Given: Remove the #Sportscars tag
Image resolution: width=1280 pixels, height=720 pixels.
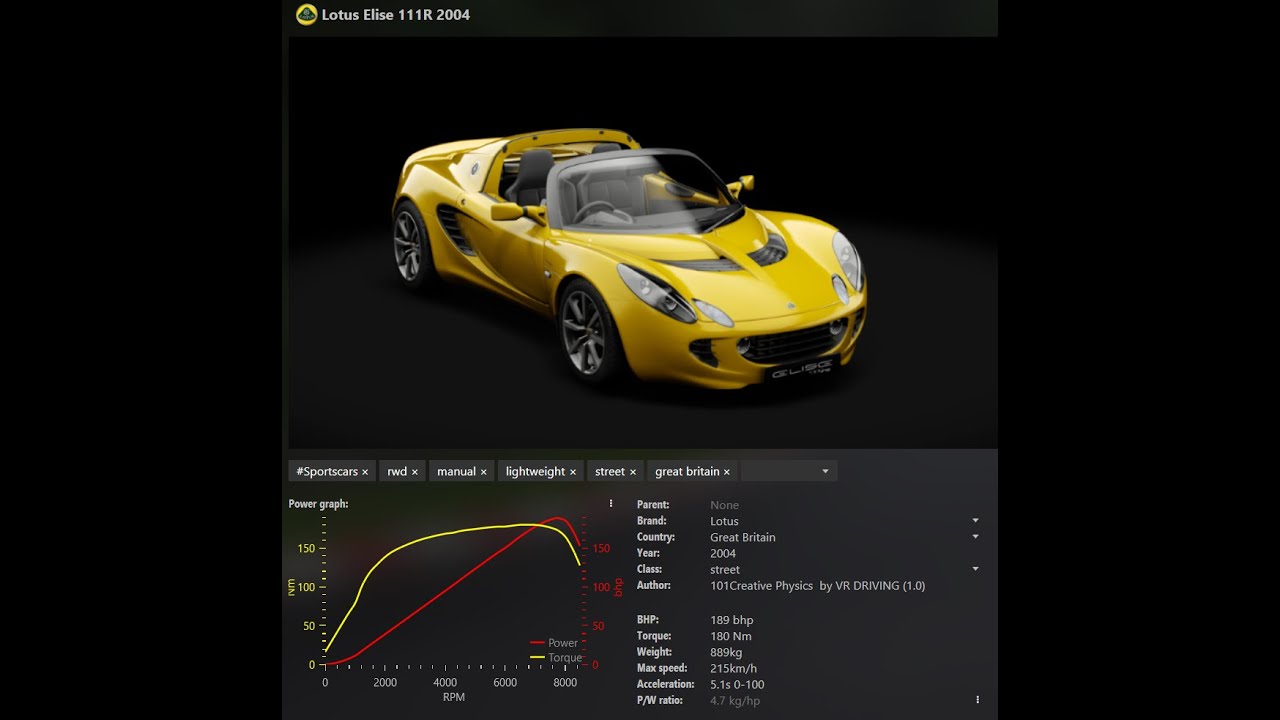Looking at the screenshot, I should 365,472.
